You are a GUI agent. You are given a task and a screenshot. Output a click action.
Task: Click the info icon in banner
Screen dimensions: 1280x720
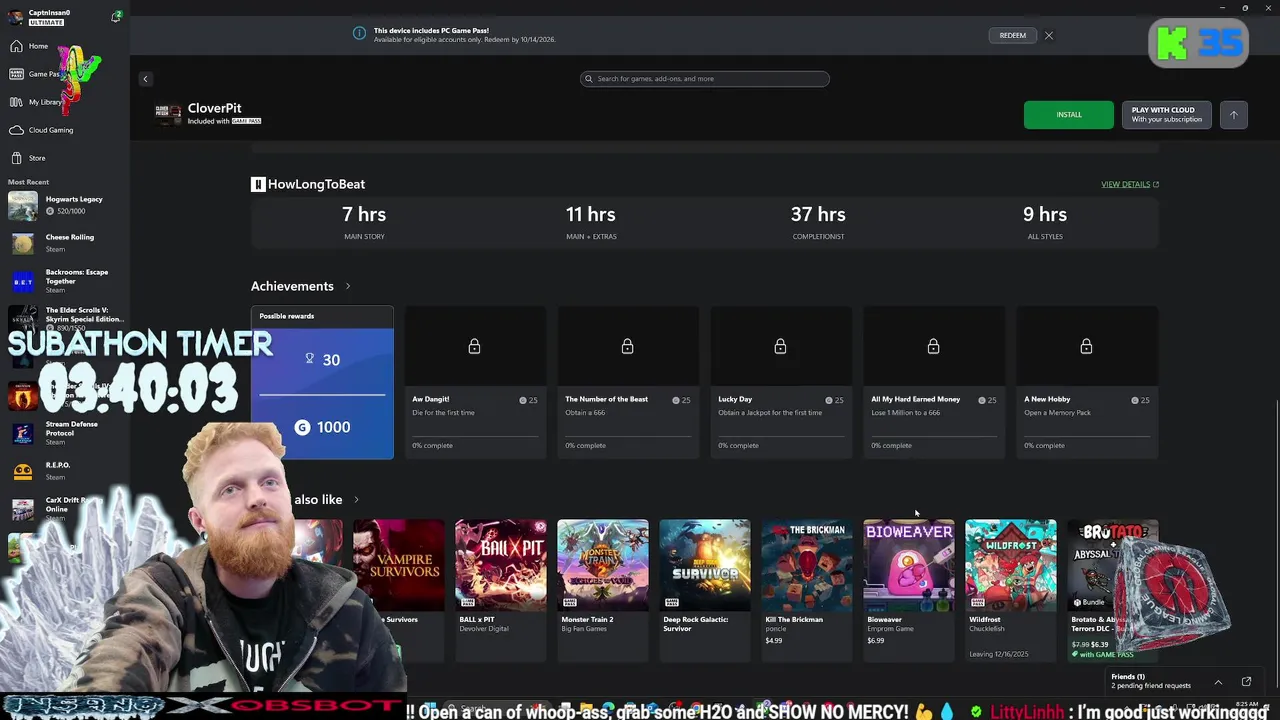pyautogui.click(x=359, y=33)
